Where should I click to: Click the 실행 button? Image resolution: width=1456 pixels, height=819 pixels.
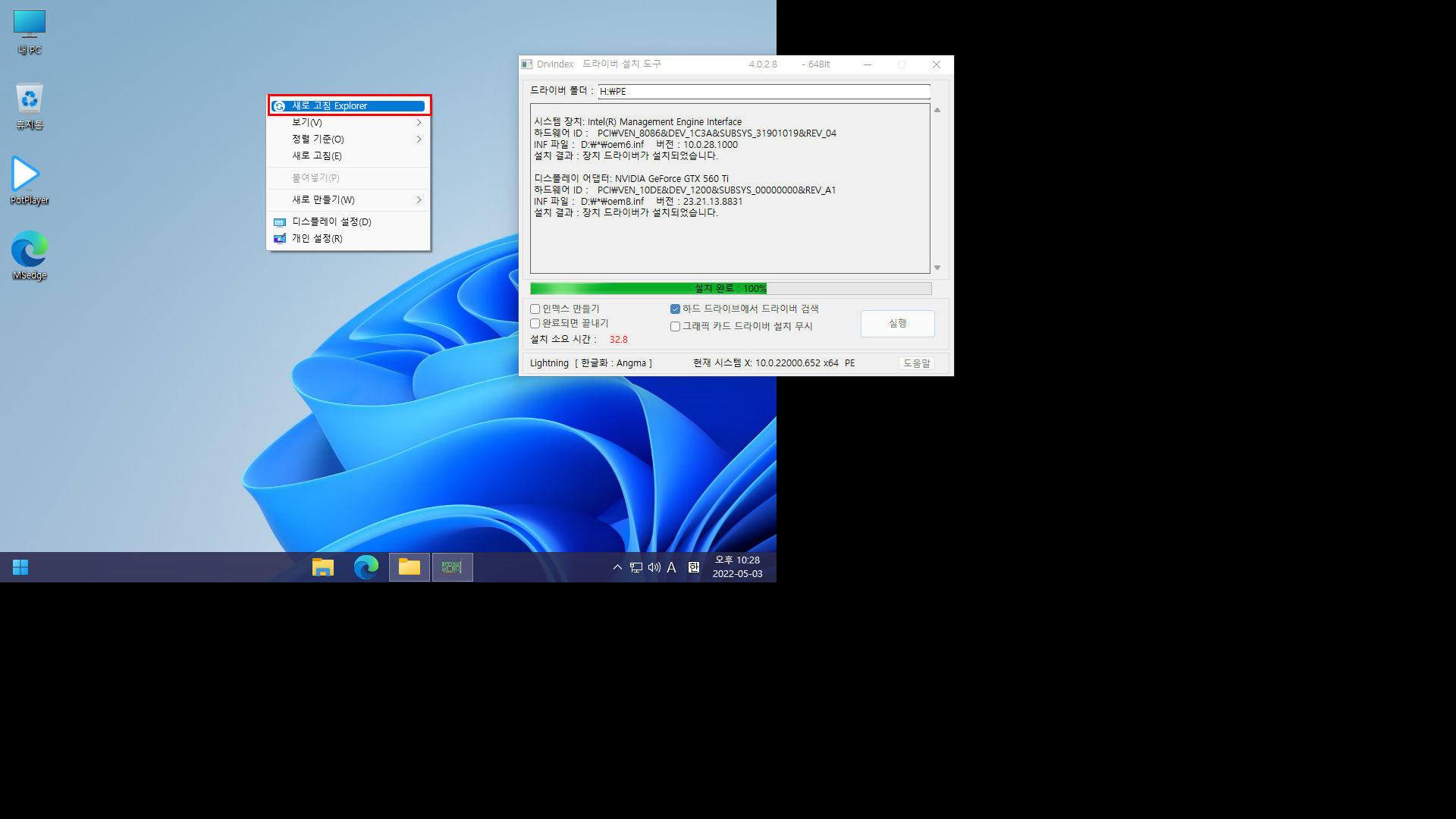898,324
